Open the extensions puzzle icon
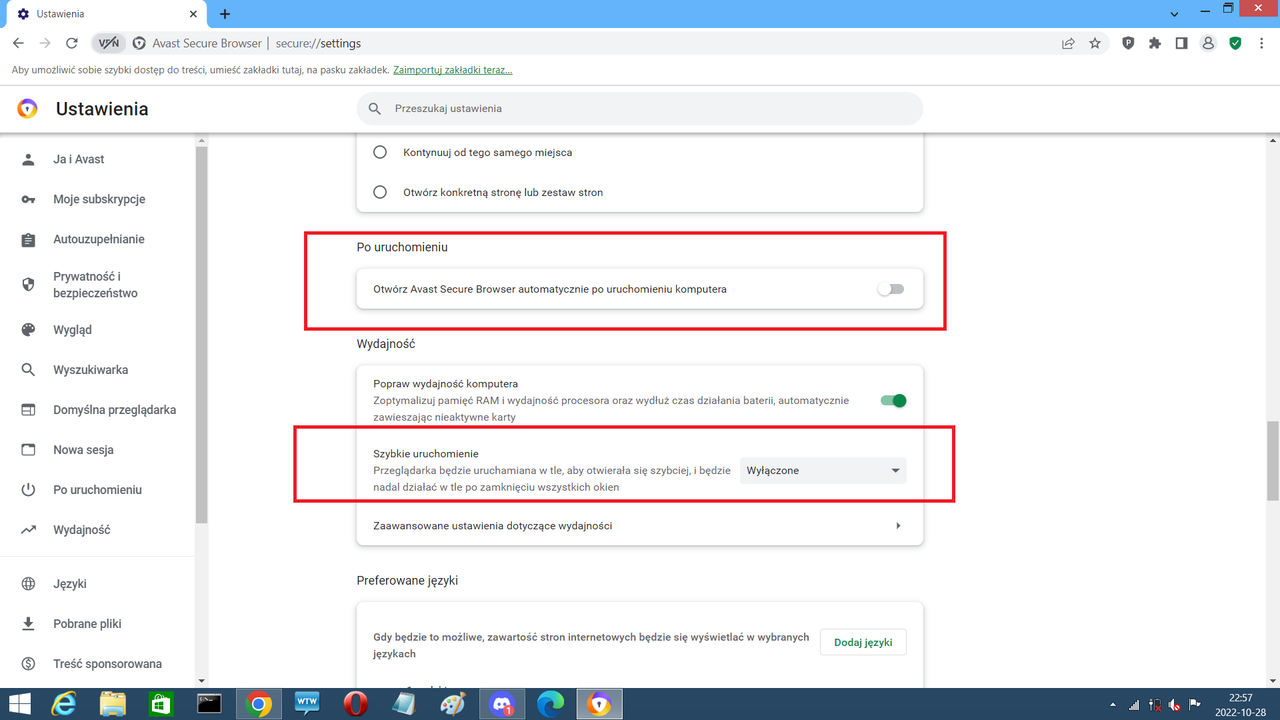The image size is (1280, 720). pos(1155,43)
